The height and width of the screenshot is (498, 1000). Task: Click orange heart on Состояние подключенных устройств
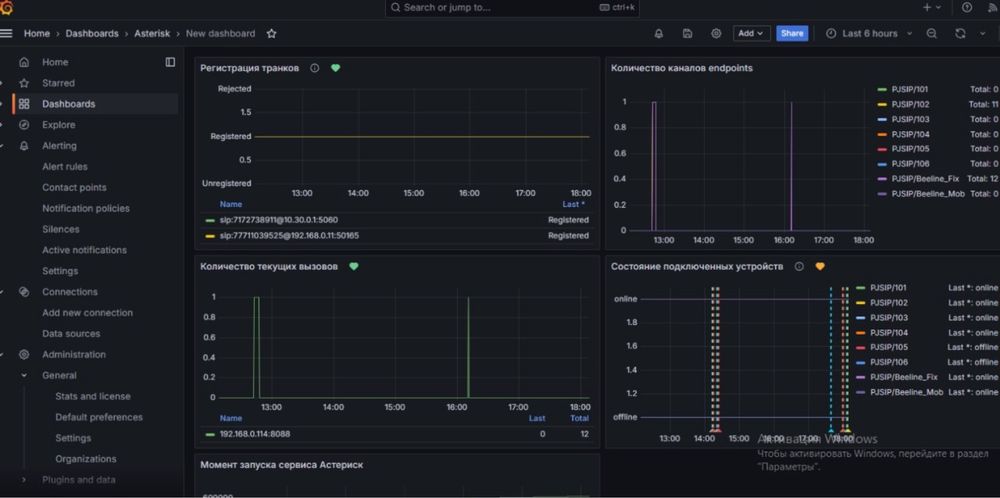pos(820,267)
